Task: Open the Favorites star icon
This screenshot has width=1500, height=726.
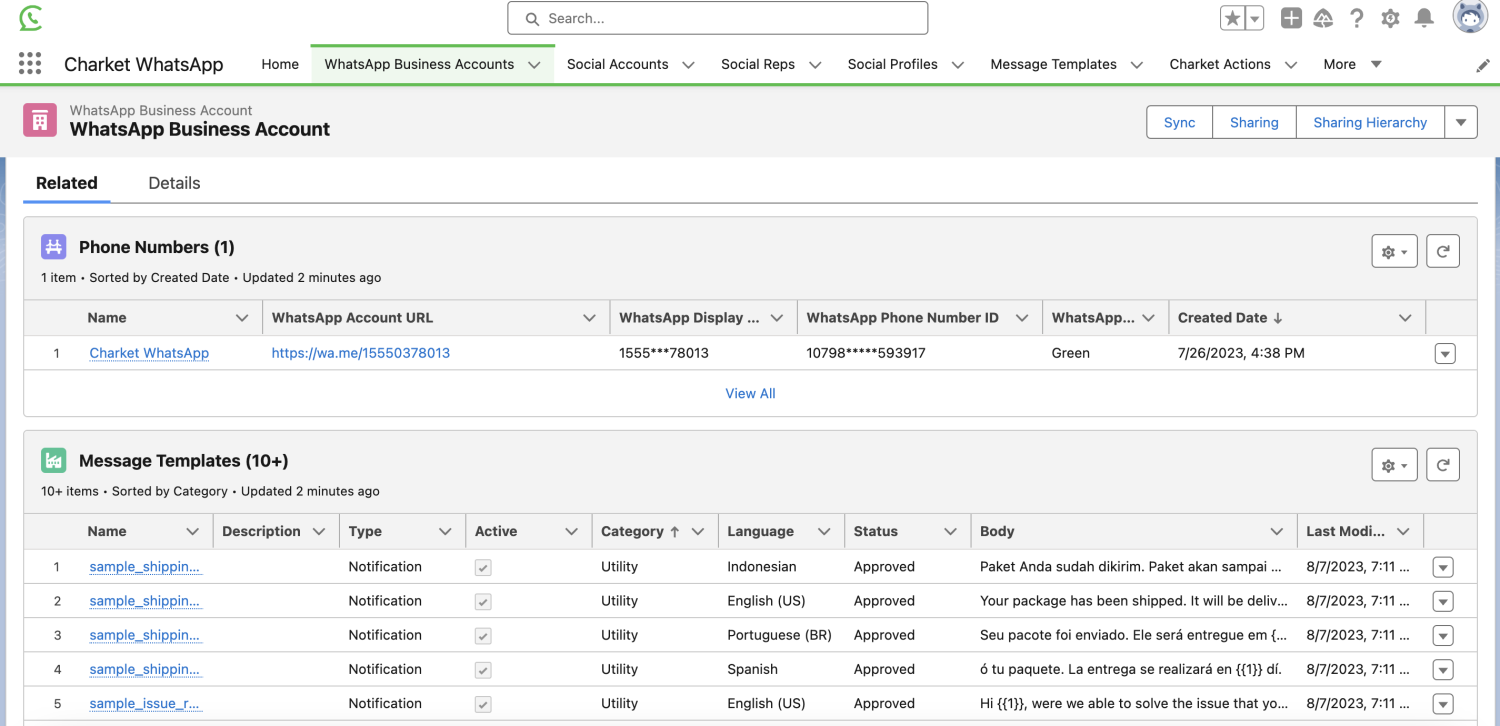Action: (x=1233, y=18)
